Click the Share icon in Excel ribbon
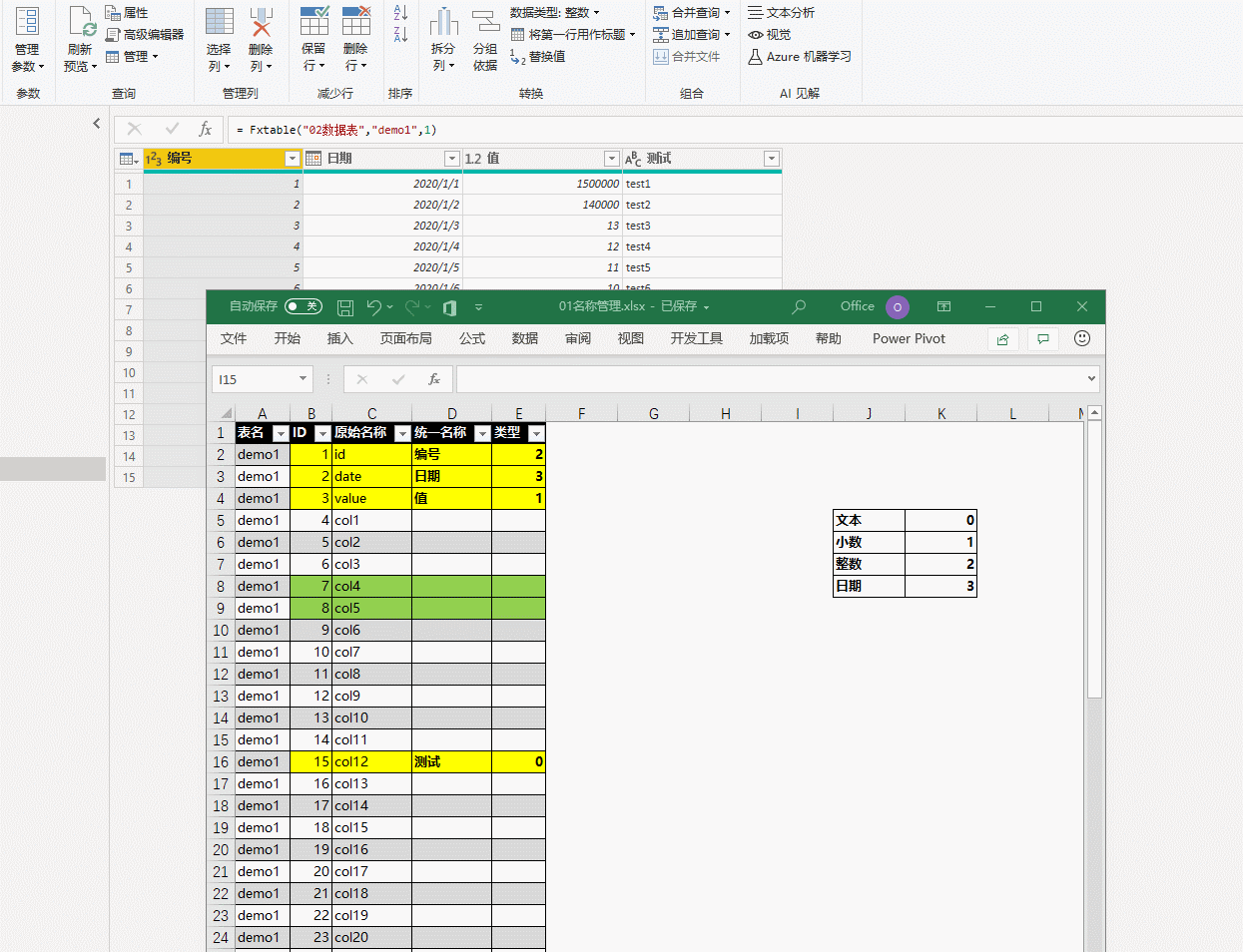The height and width of the screenshot is (952, 1243). [1002, 339]
